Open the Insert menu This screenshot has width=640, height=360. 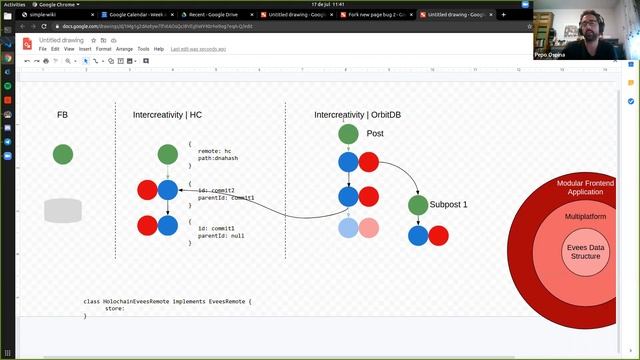click(x=85, y=49)
